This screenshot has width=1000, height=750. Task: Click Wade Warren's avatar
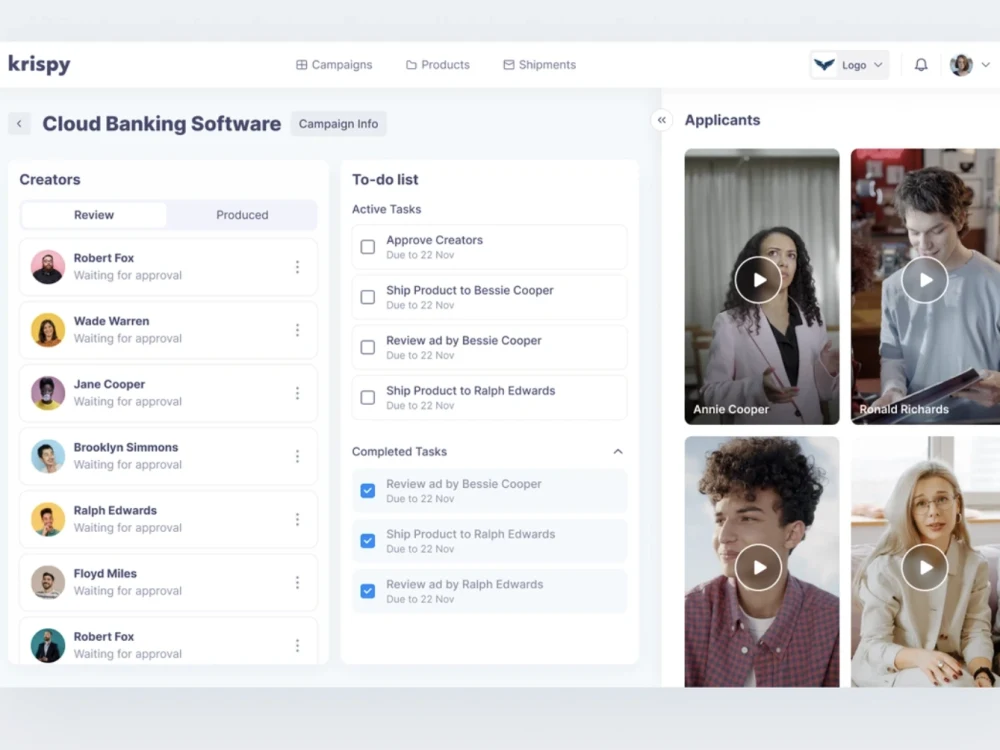[48, 330]
